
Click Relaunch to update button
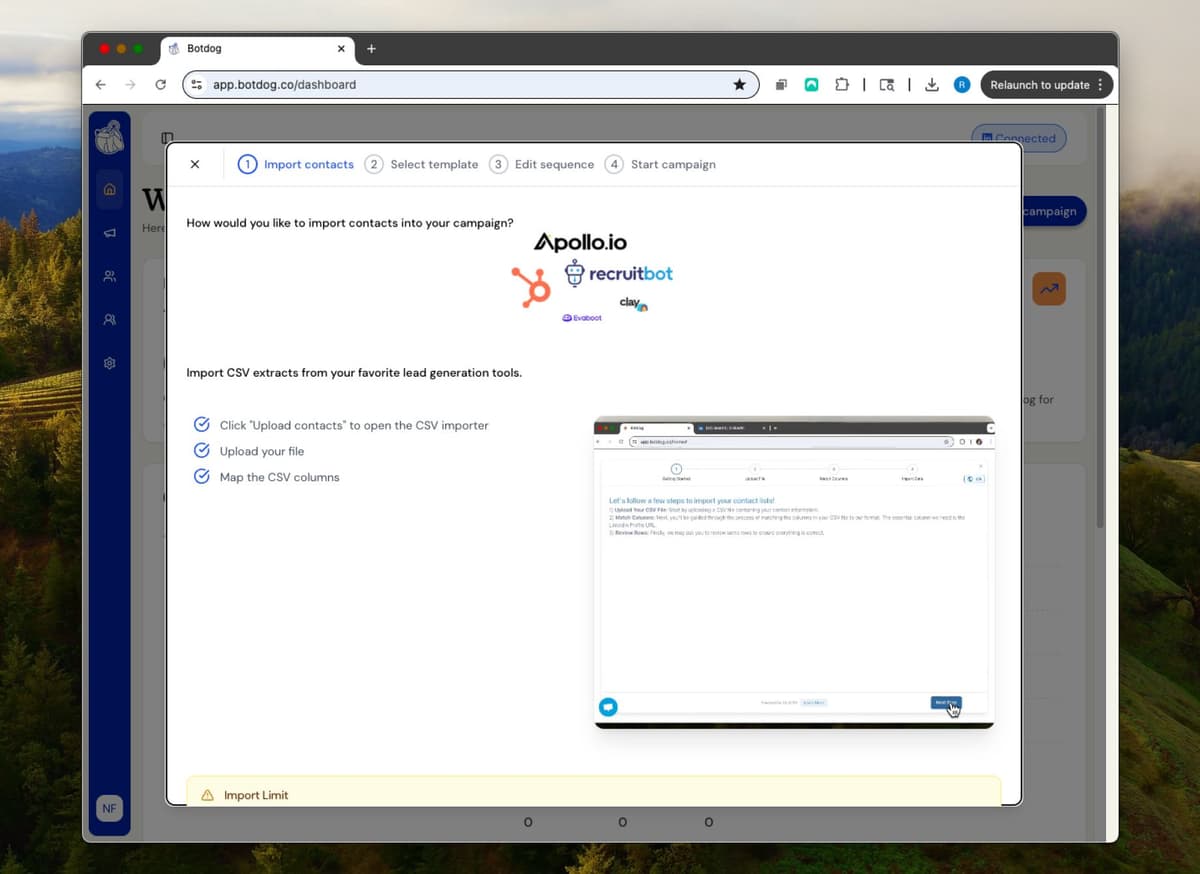pyautogui.click(x=1046, y=85)
